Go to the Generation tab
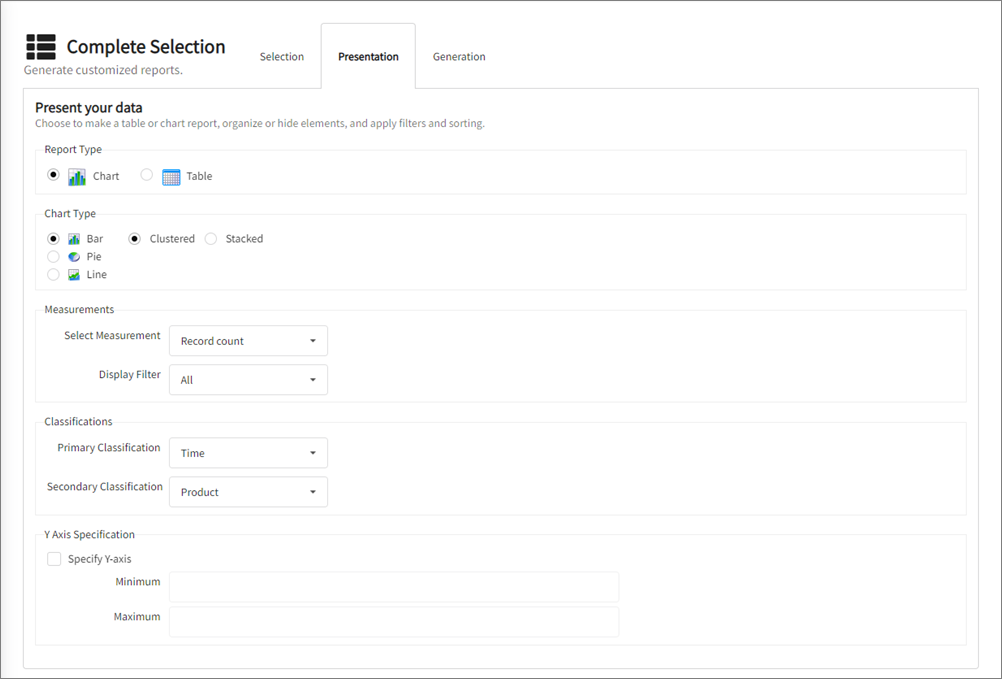 (459, 57)
